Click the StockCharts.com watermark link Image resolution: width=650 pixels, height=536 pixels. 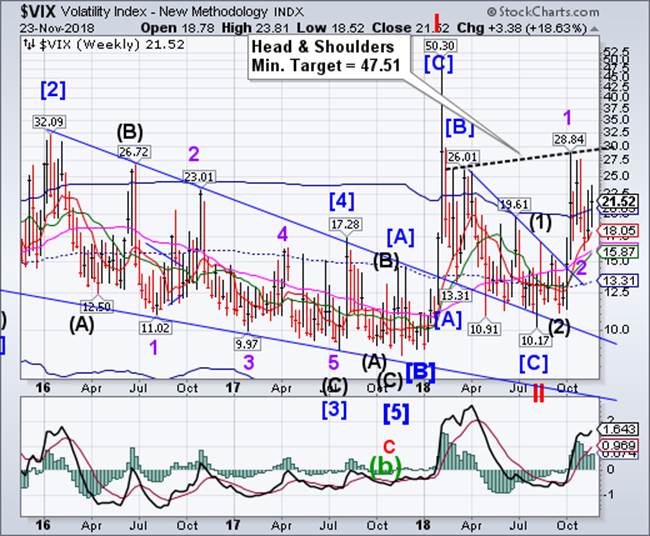click(x=543, y=12)
